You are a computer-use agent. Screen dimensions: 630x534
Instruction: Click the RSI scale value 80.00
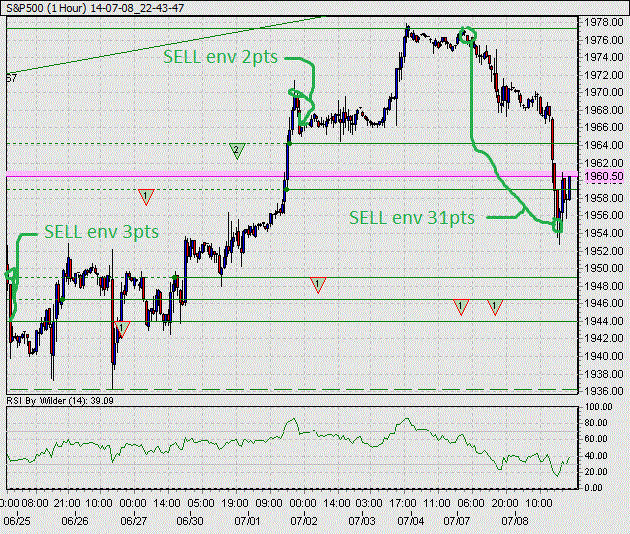[x=596, y=423]
